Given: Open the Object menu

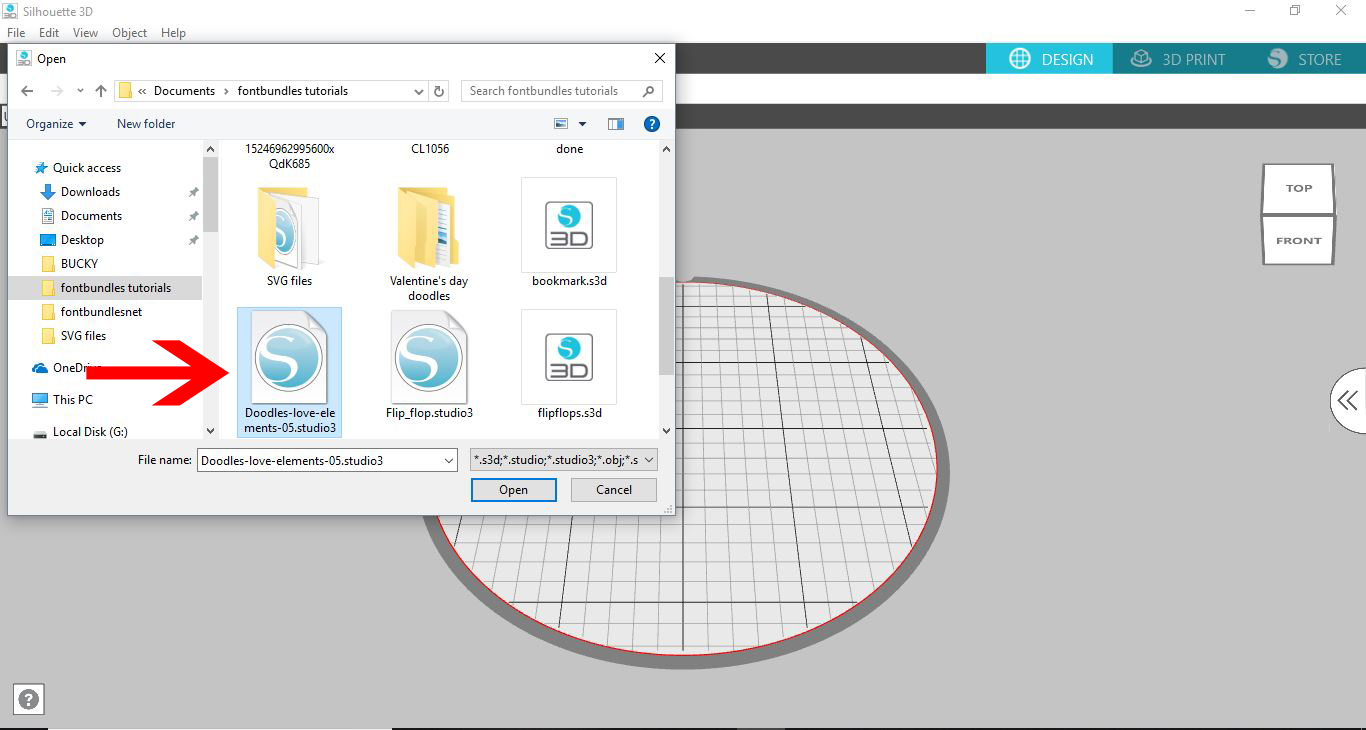Looking at the screenshot, I should [x=130, y=33].
